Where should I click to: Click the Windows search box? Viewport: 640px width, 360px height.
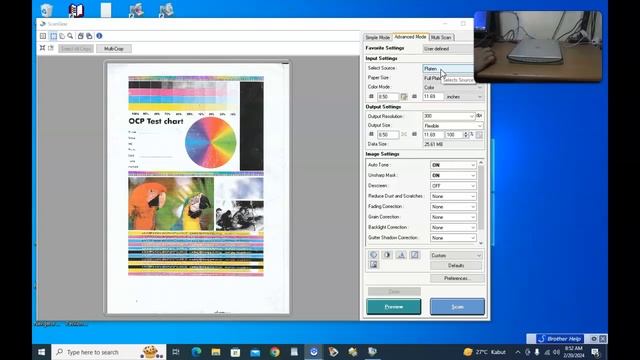[109, 352]
